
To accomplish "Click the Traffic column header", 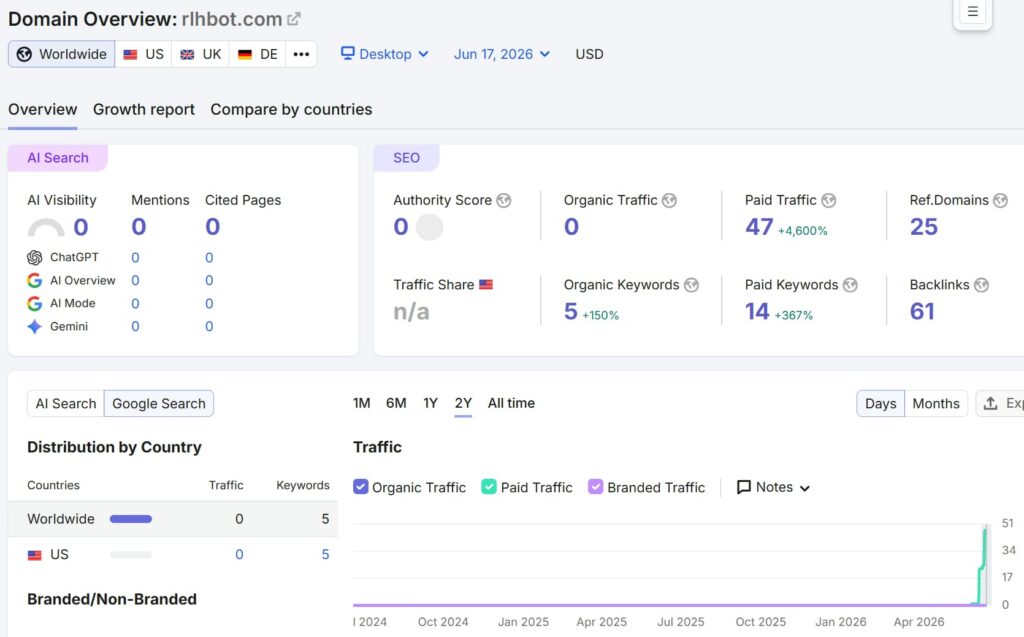I will [x=226, y=485].
